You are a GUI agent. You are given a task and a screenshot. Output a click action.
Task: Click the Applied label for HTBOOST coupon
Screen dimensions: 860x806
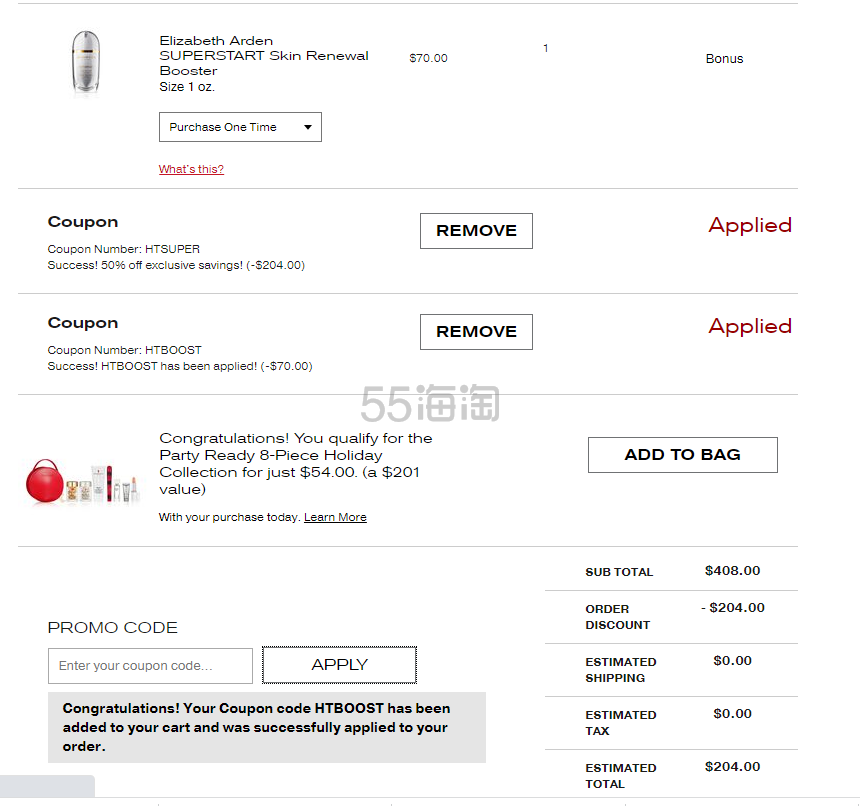[750, 326]
